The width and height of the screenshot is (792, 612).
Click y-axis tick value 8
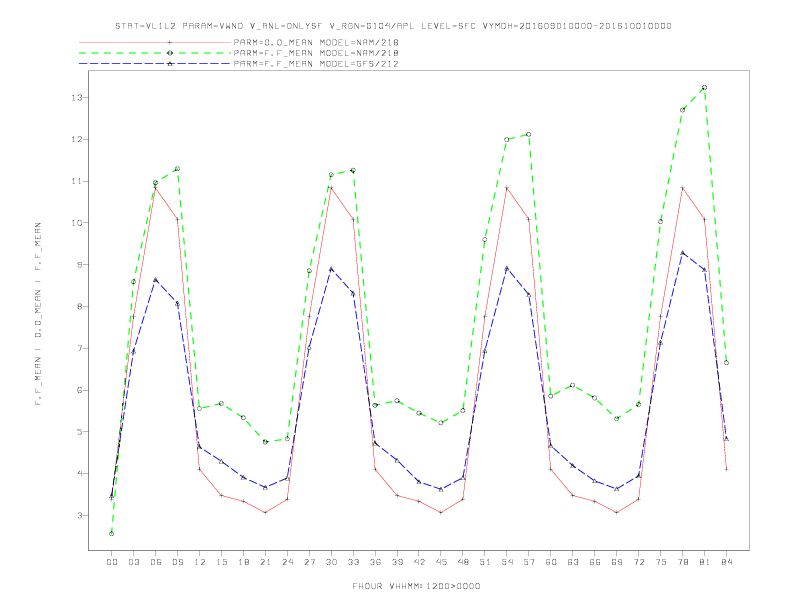click(80, 307)
